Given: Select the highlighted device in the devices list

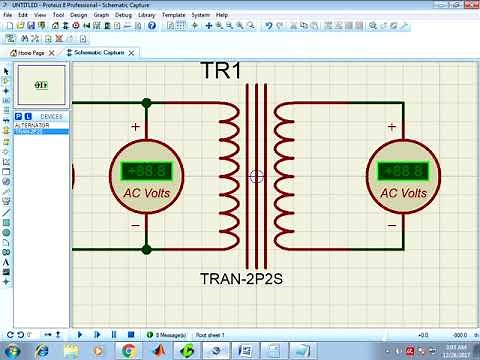Looking at the screenshot, I should click(41, 132).
